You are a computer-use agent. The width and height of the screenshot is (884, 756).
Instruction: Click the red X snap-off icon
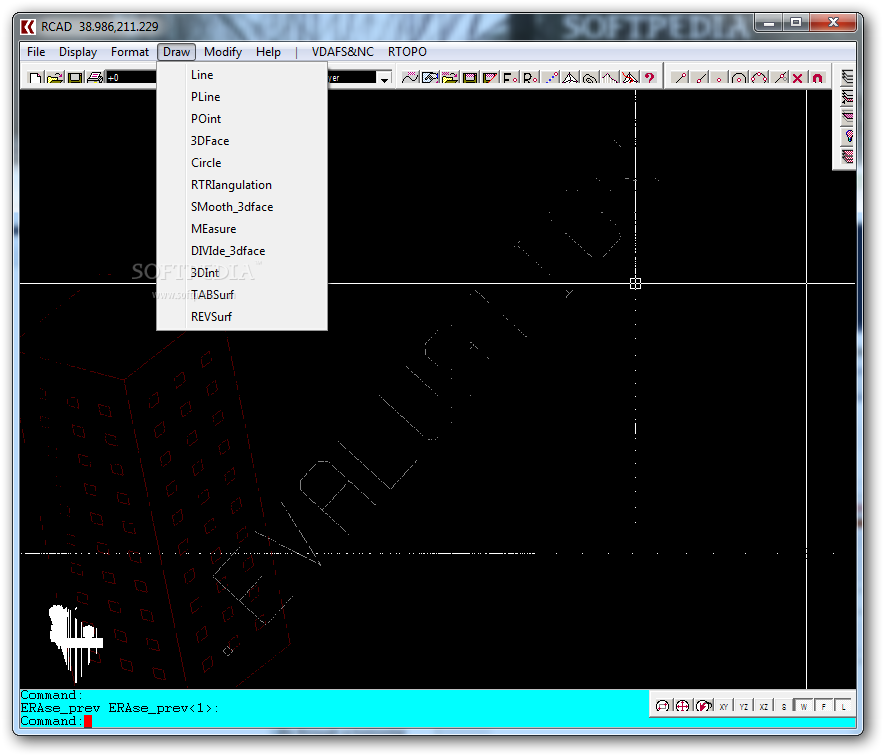[798, 78]
